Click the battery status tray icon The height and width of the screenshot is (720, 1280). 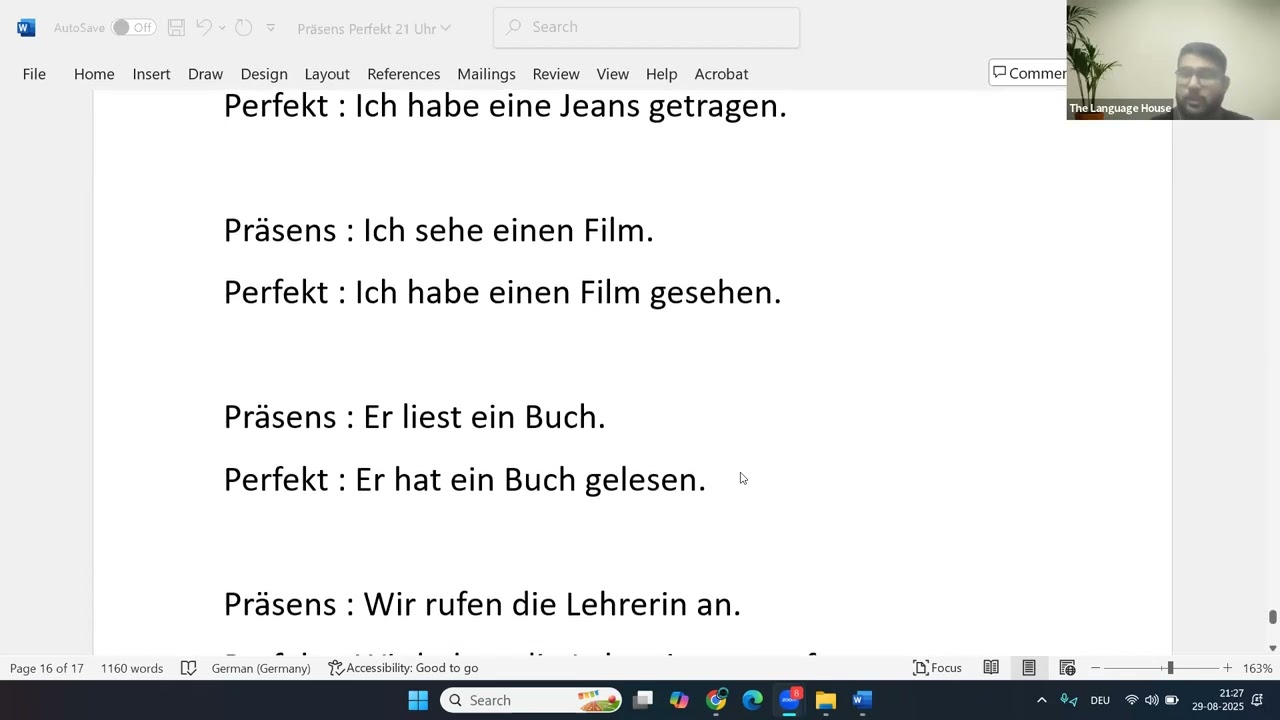(x=1172, y=700)
